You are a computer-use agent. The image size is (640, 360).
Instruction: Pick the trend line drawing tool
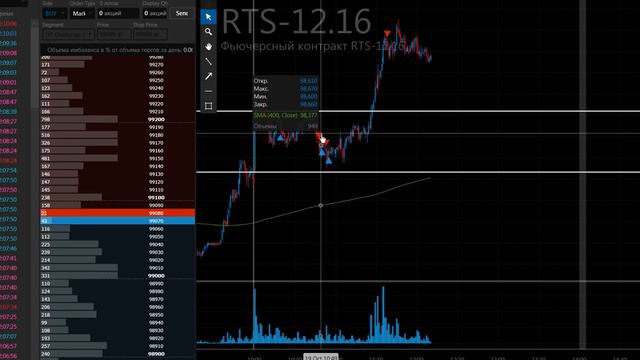209,61
